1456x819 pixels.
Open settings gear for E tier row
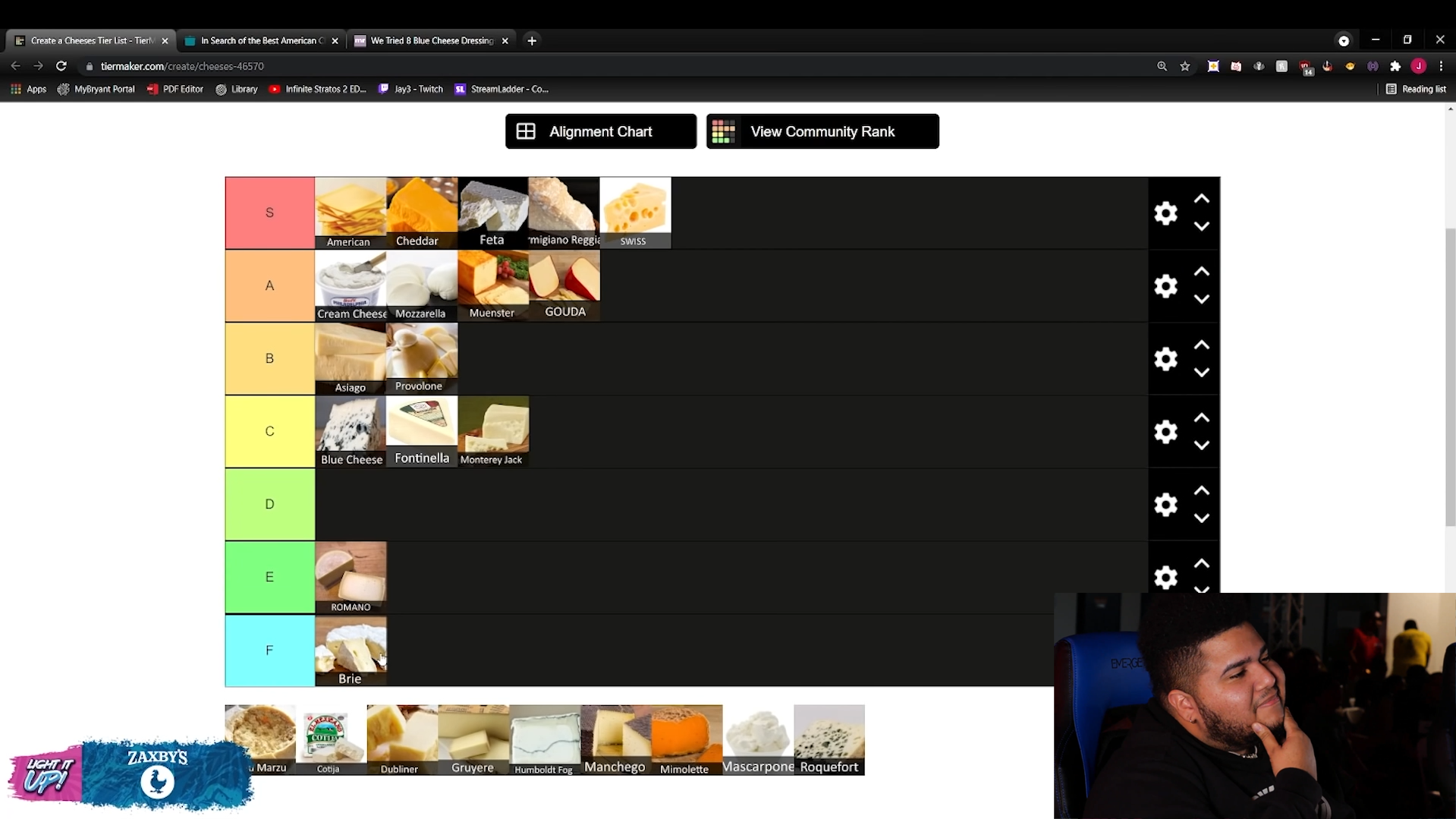pos(1165,578)
